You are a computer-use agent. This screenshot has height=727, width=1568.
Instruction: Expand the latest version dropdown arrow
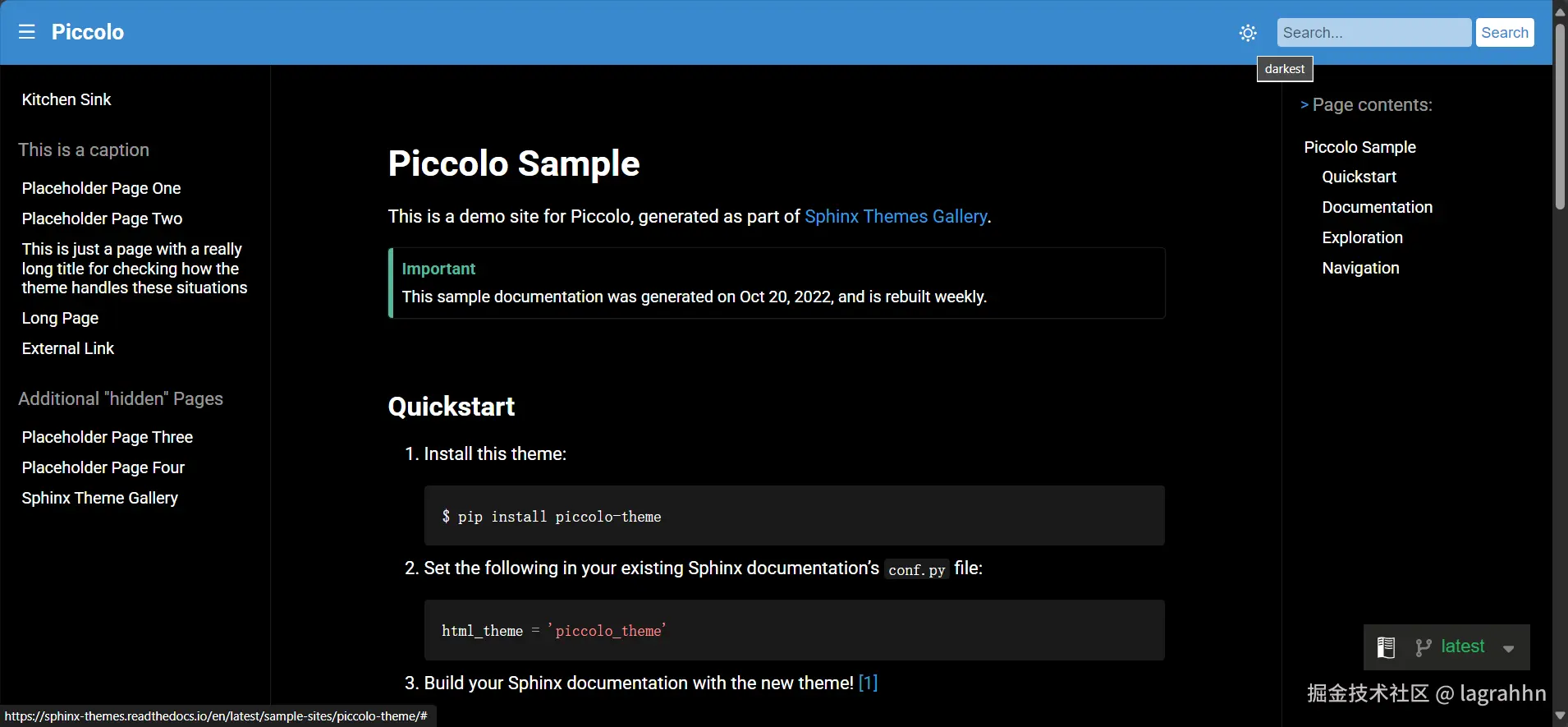[1508, 648]
